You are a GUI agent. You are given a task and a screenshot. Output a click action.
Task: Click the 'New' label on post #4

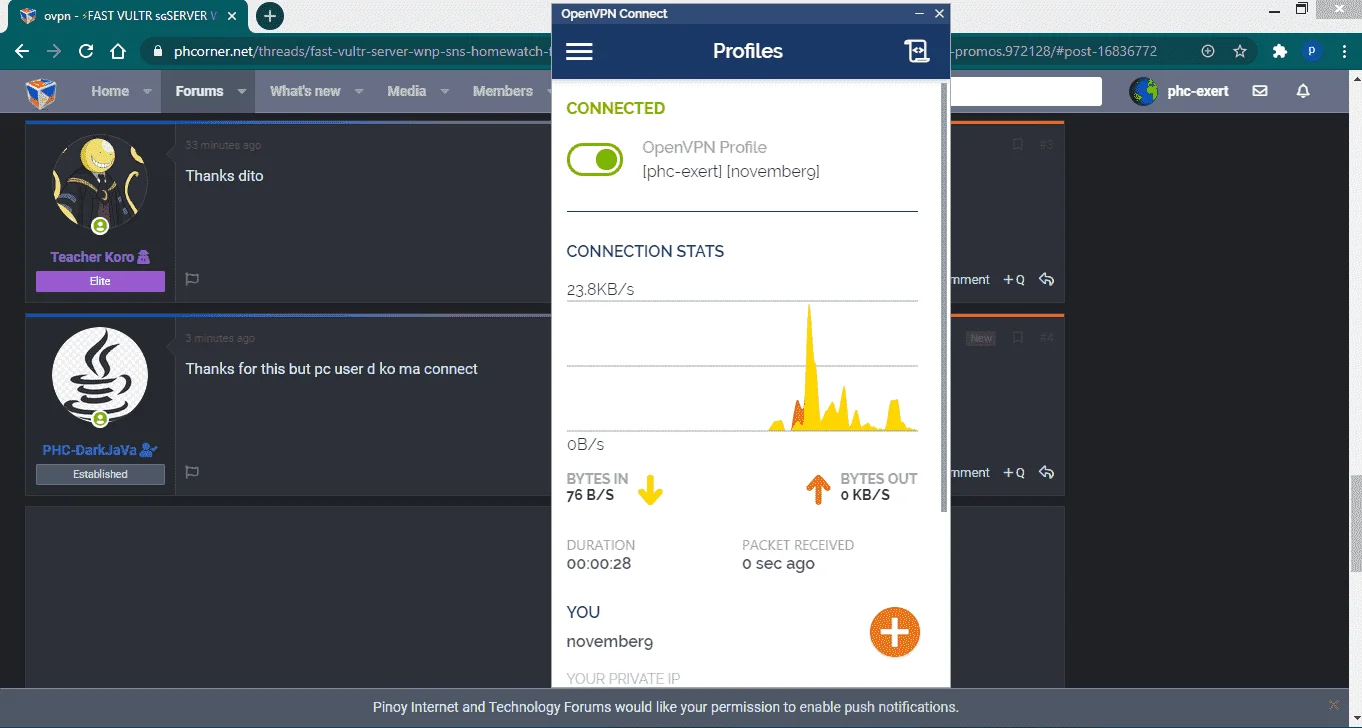[981, 338]
